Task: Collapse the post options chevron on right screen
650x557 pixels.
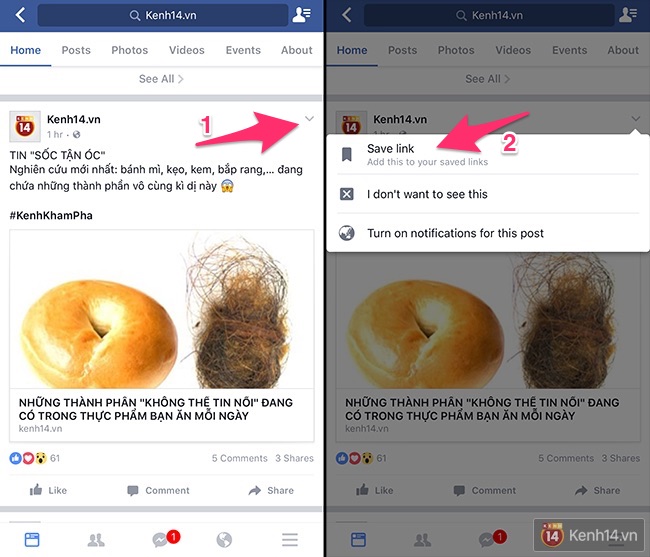Action: (x=635, y=119)
